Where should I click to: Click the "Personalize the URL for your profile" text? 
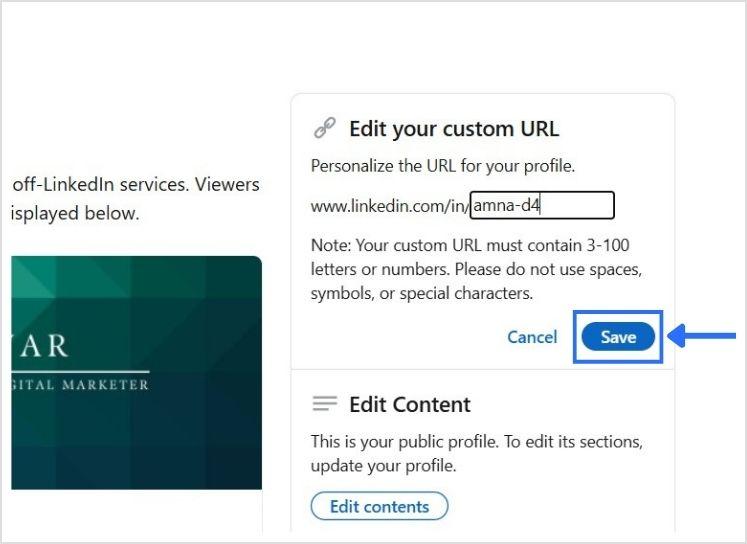coord(442,166)
